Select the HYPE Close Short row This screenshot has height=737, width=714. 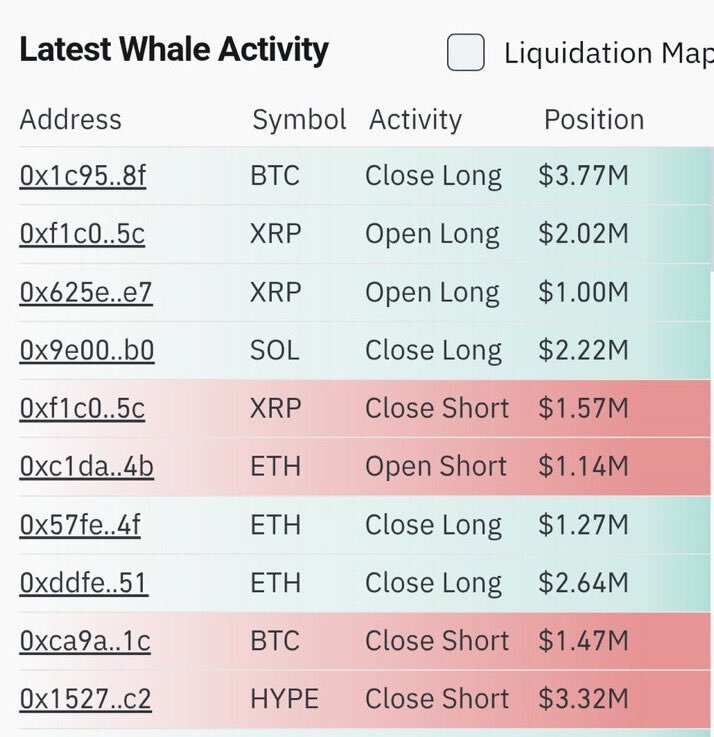click(x=364, y=699)
